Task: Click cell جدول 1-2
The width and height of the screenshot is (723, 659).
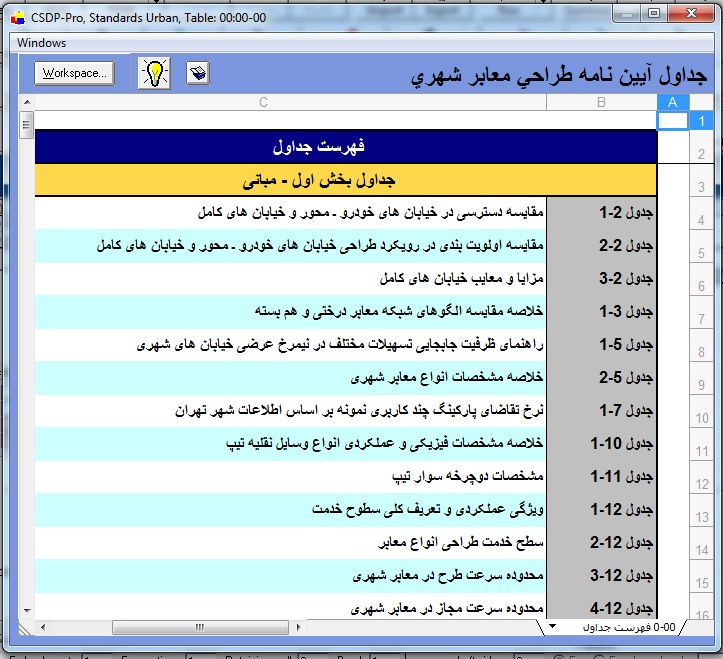Action: pos(602,213)
